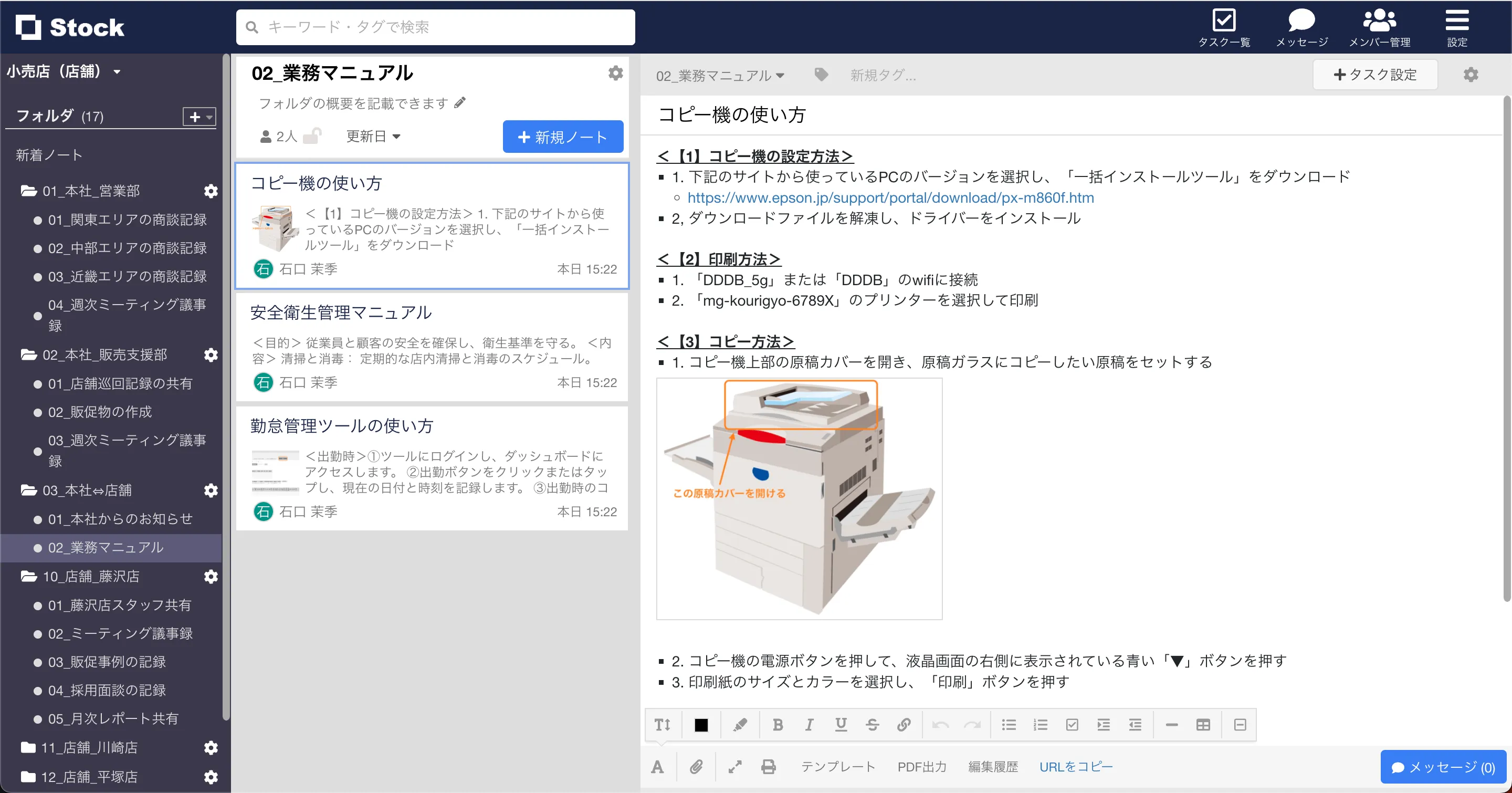
Task: Open the タスク一覧 panel
Action: point(1224,26)
